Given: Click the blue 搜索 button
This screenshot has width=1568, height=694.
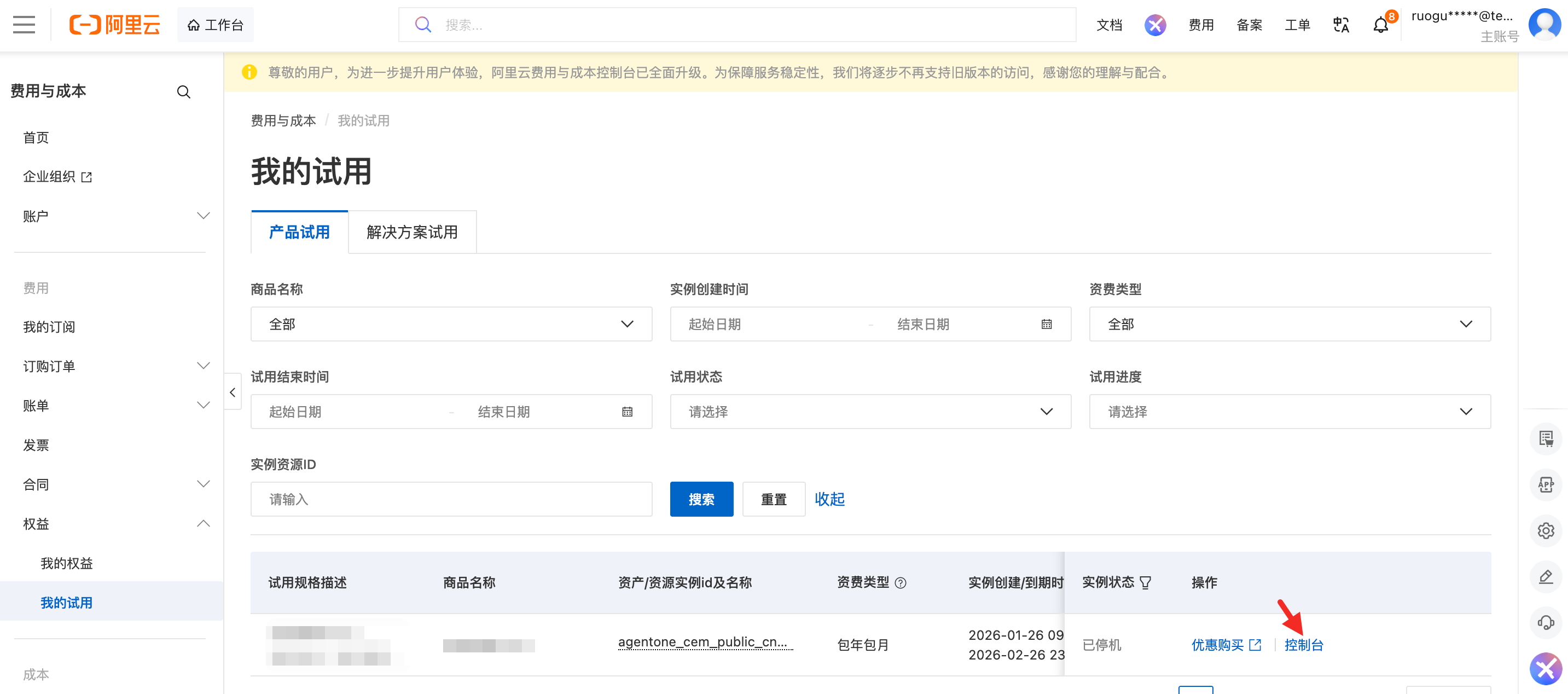Looking at the screenshot, I should (701, 499).
